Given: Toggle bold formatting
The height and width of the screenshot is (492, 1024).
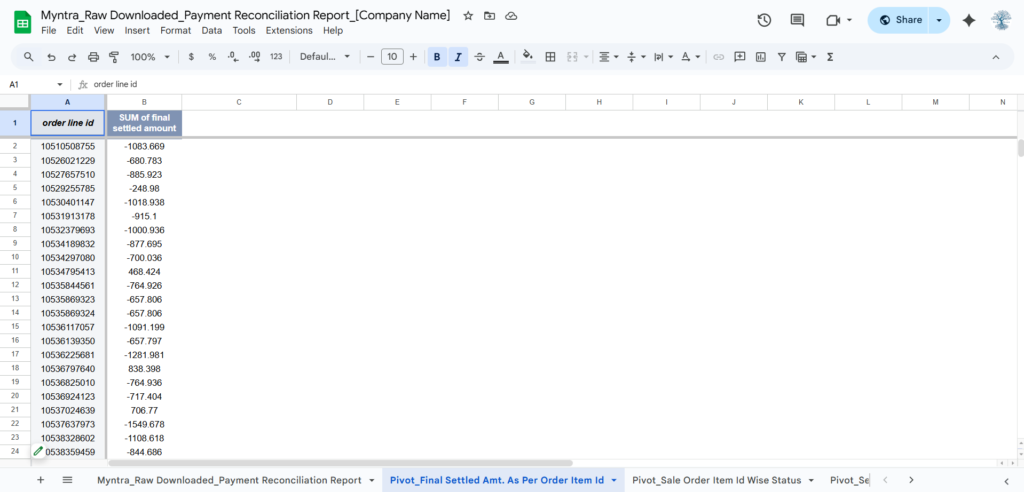Looking at the screenshot, I should [x=437, y=57].
